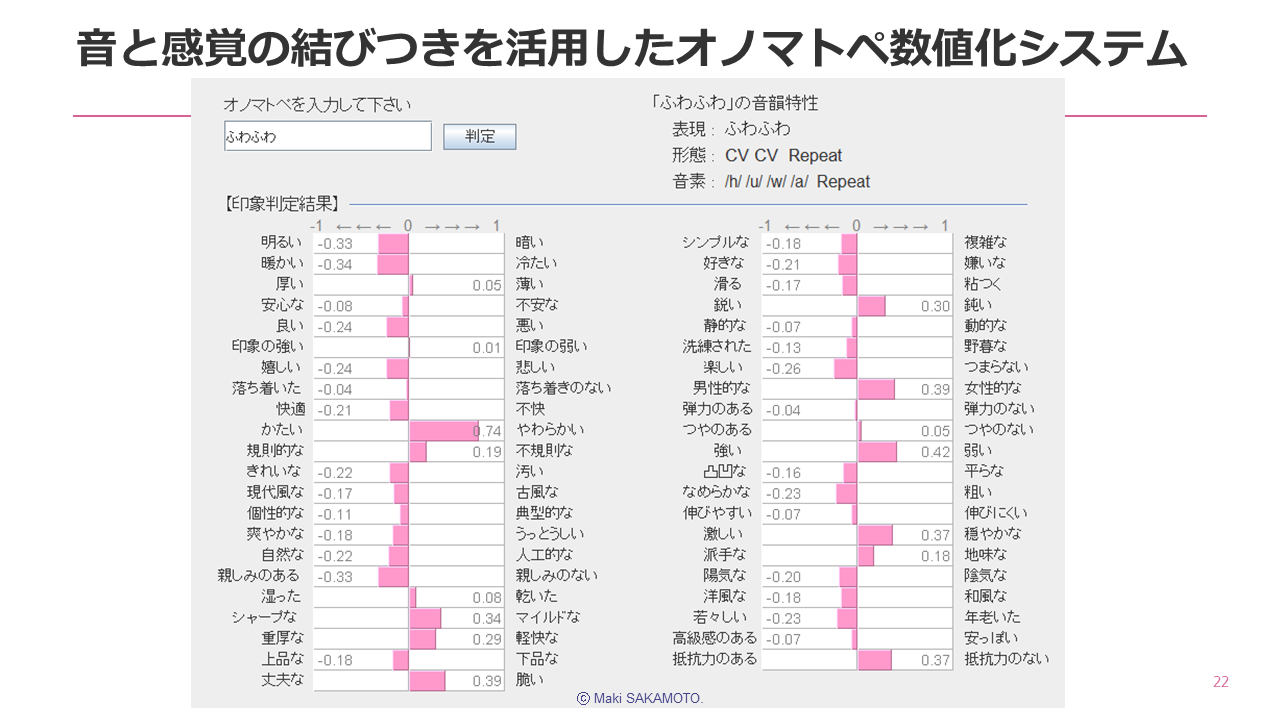Screen dimensions: 1280x720
Task: Click the なめらかな label
Action: (716, 491)
